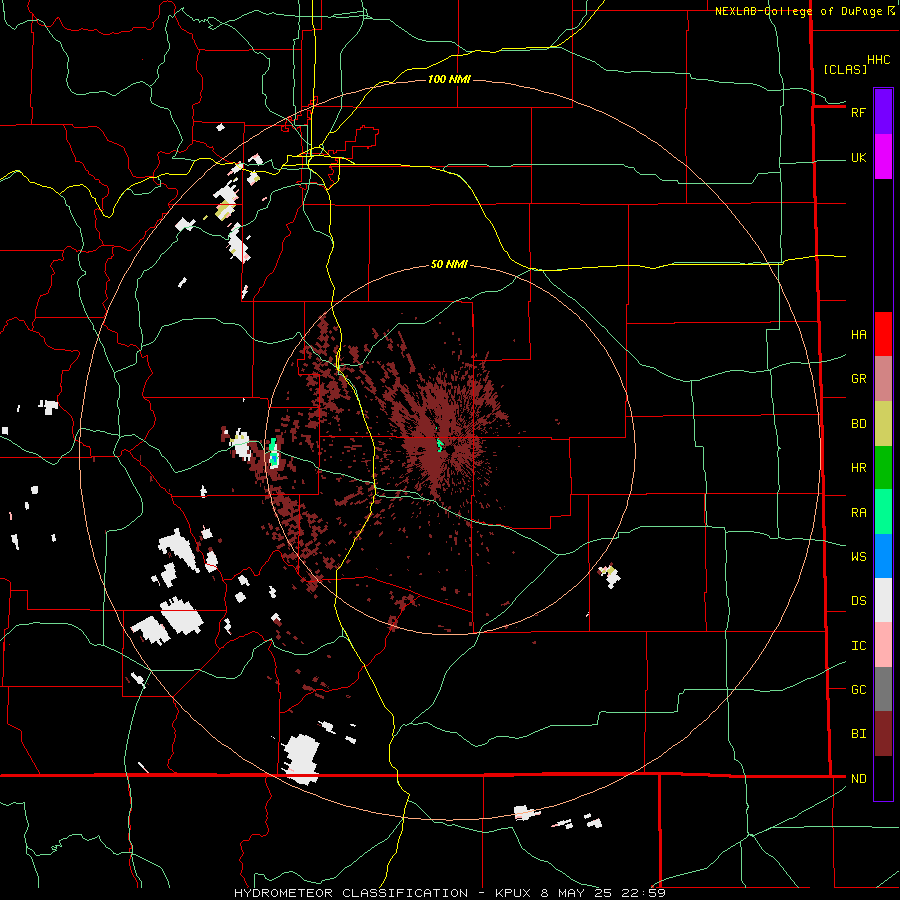Click the BD legend label
This screenshot has width=900, height=900.
[858, 424]
